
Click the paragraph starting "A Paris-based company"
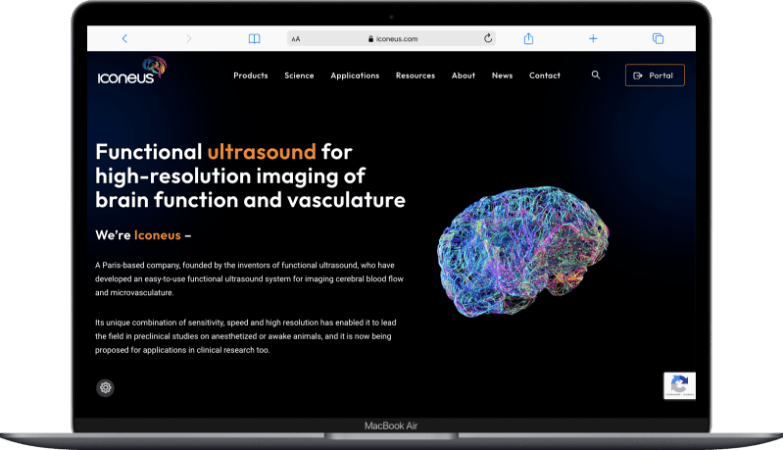pos(249,279)
